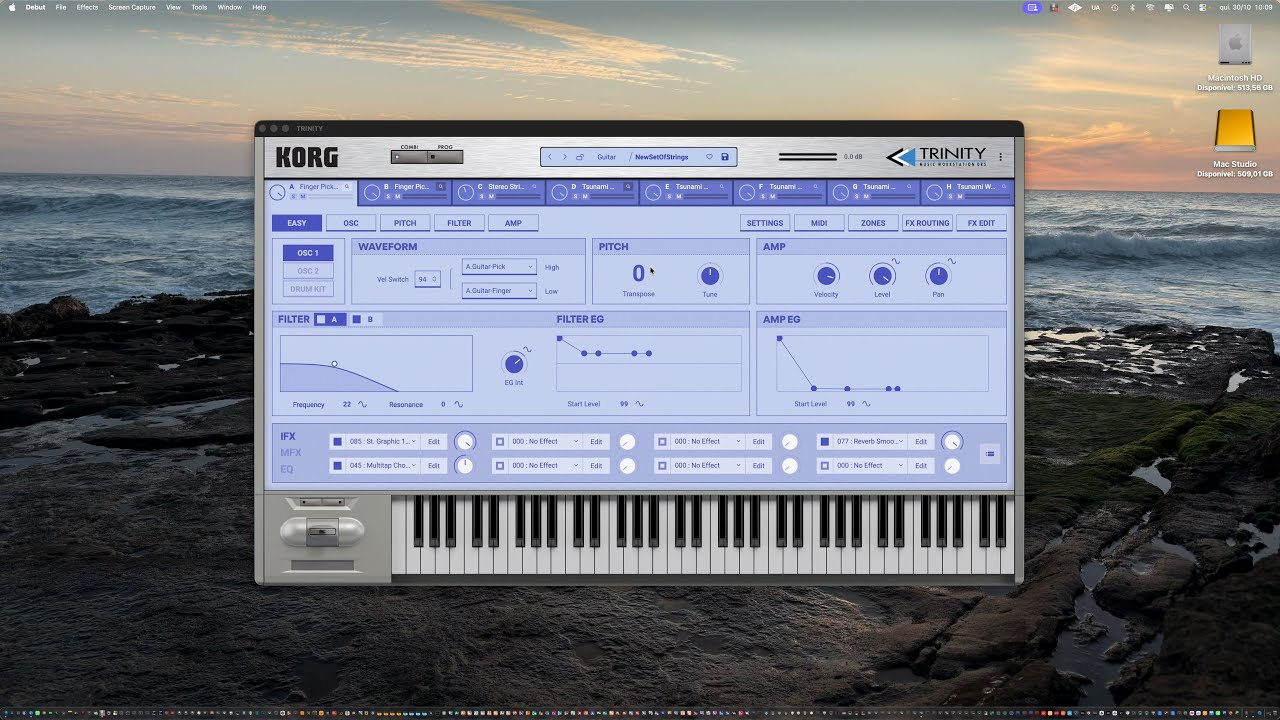Click the Pan knob in the Amp section
This screenshot has width=1280, height=720.
tap(938, 275)
